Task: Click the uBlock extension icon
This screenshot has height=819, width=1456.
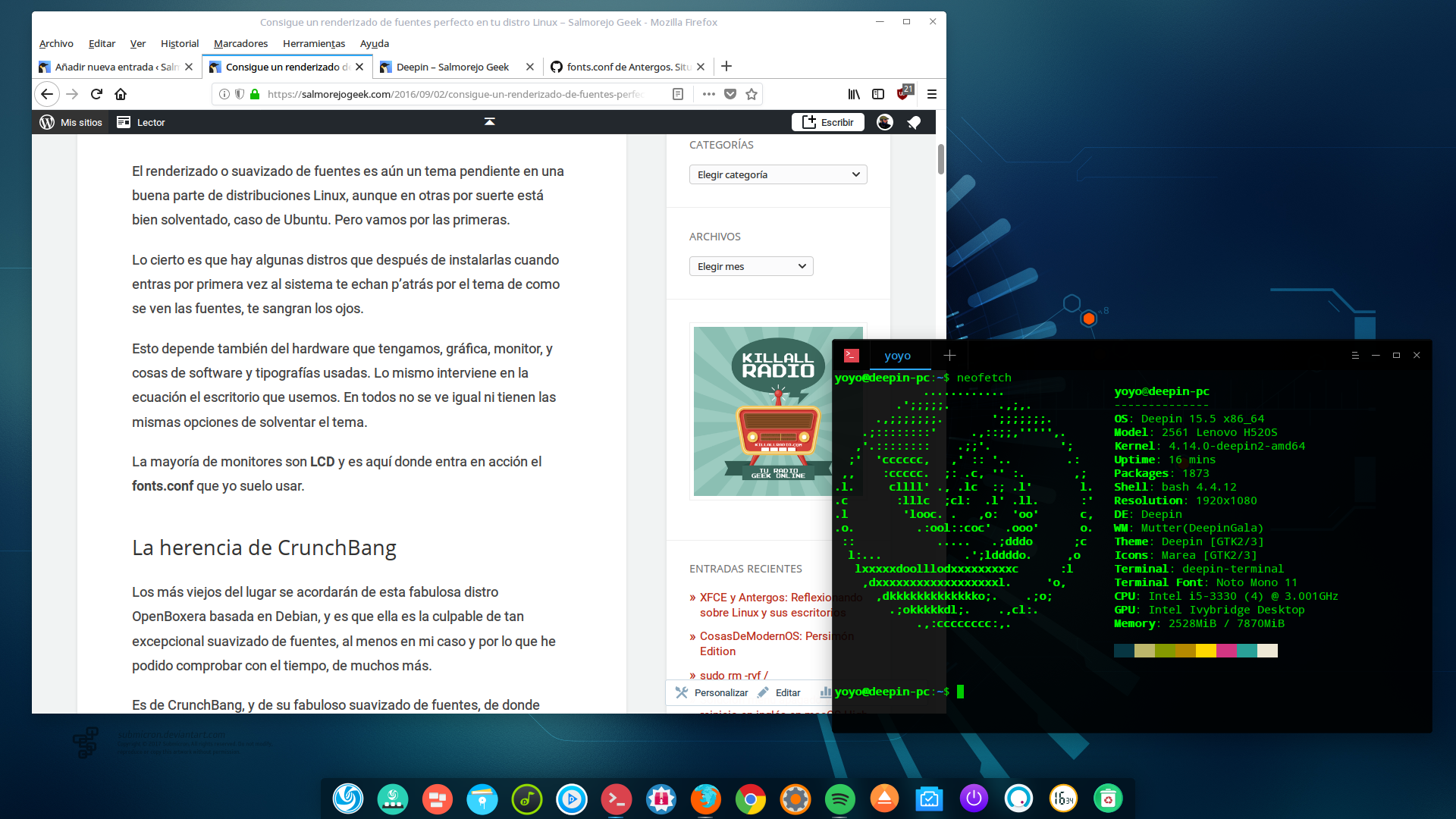Action: 903,94
